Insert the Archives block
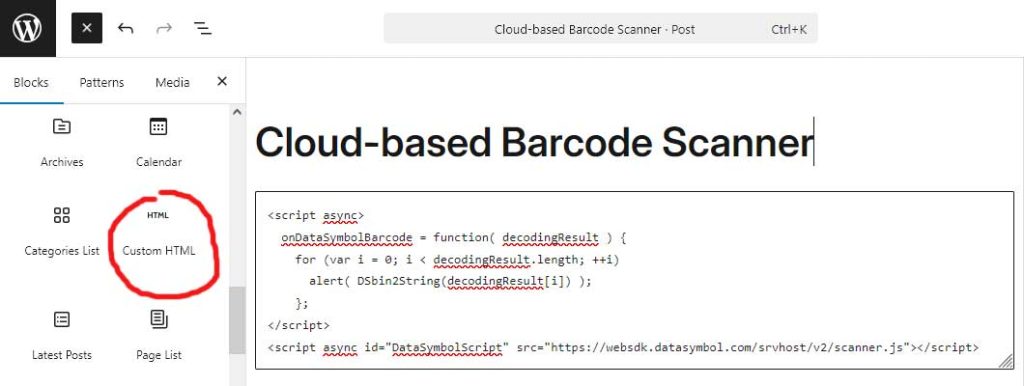 click(x=62, y=143)
